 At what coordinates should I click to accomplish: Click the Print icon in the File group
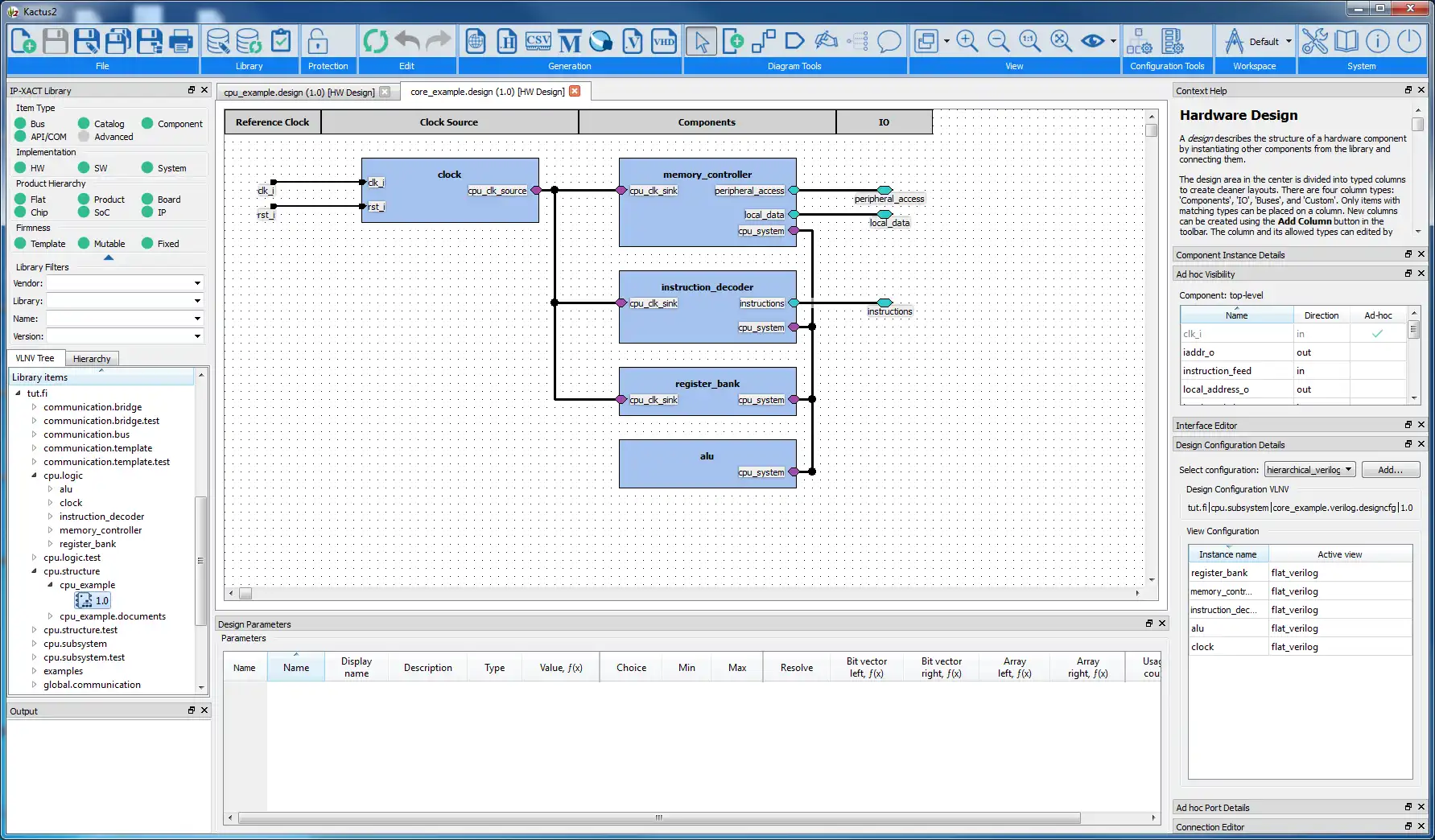coord(183,40)
